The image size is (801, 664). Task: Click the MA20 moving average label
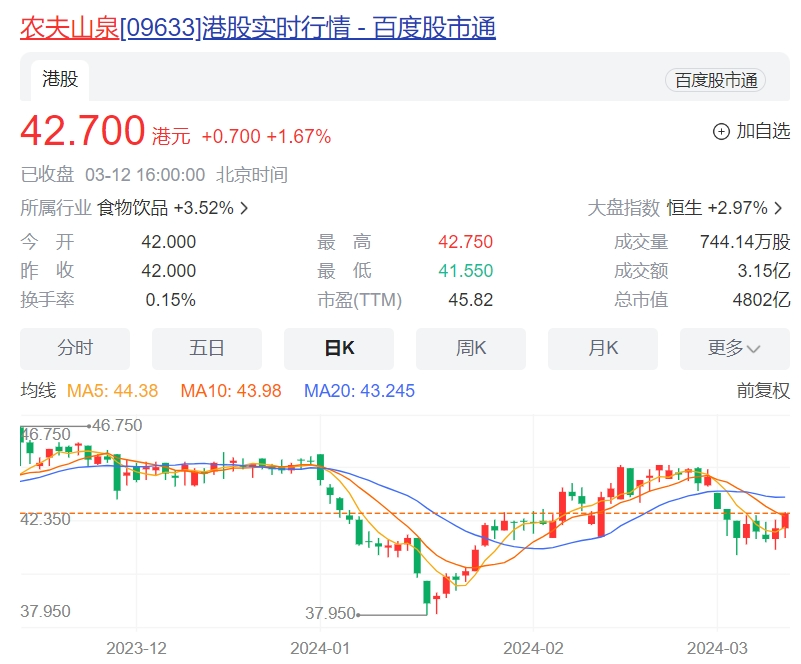(359, 391)
